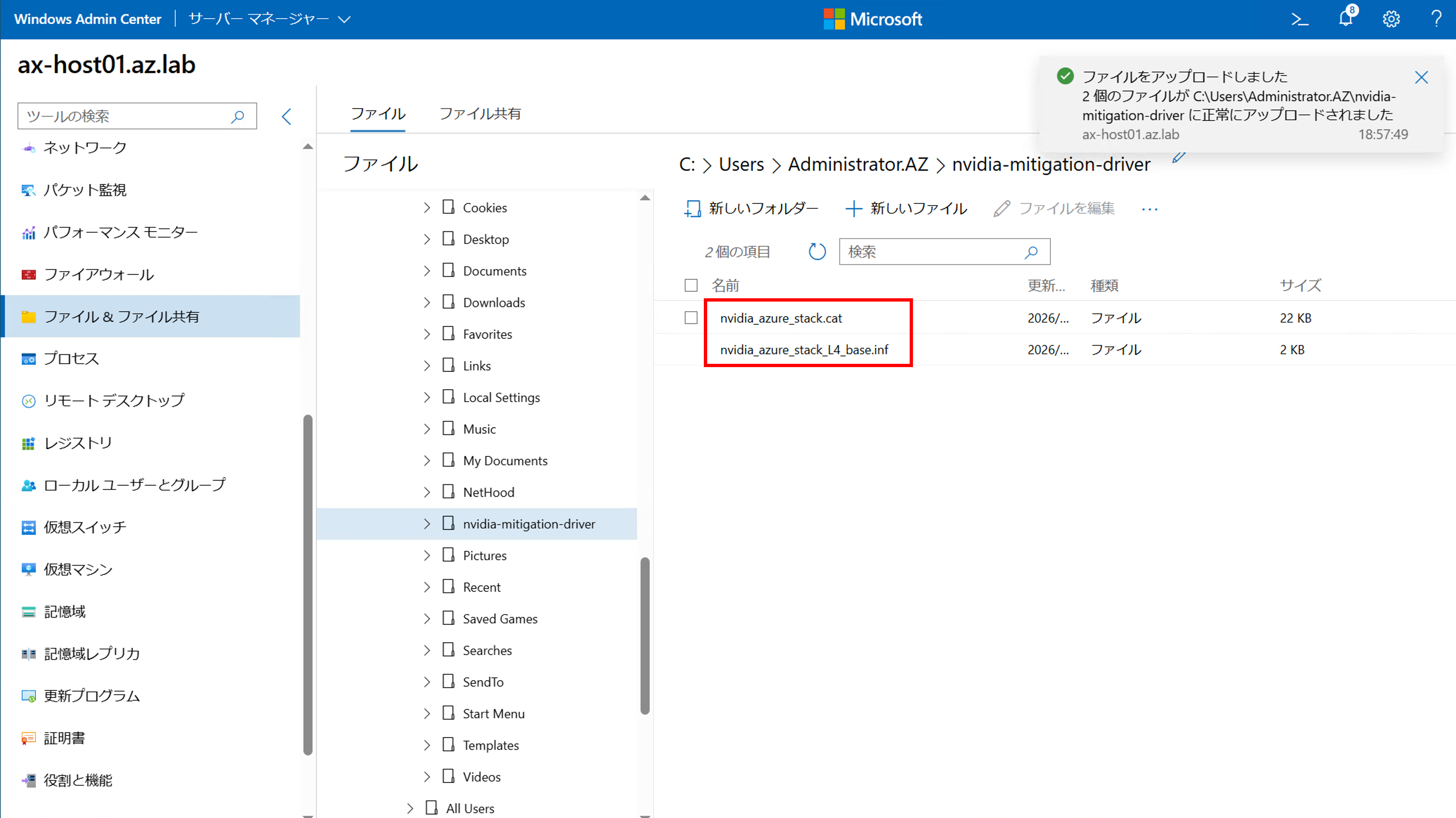This screenshot has width=1456, height=818.
Task: Click 新しいフォルダー button
Action: coord(751,209)
